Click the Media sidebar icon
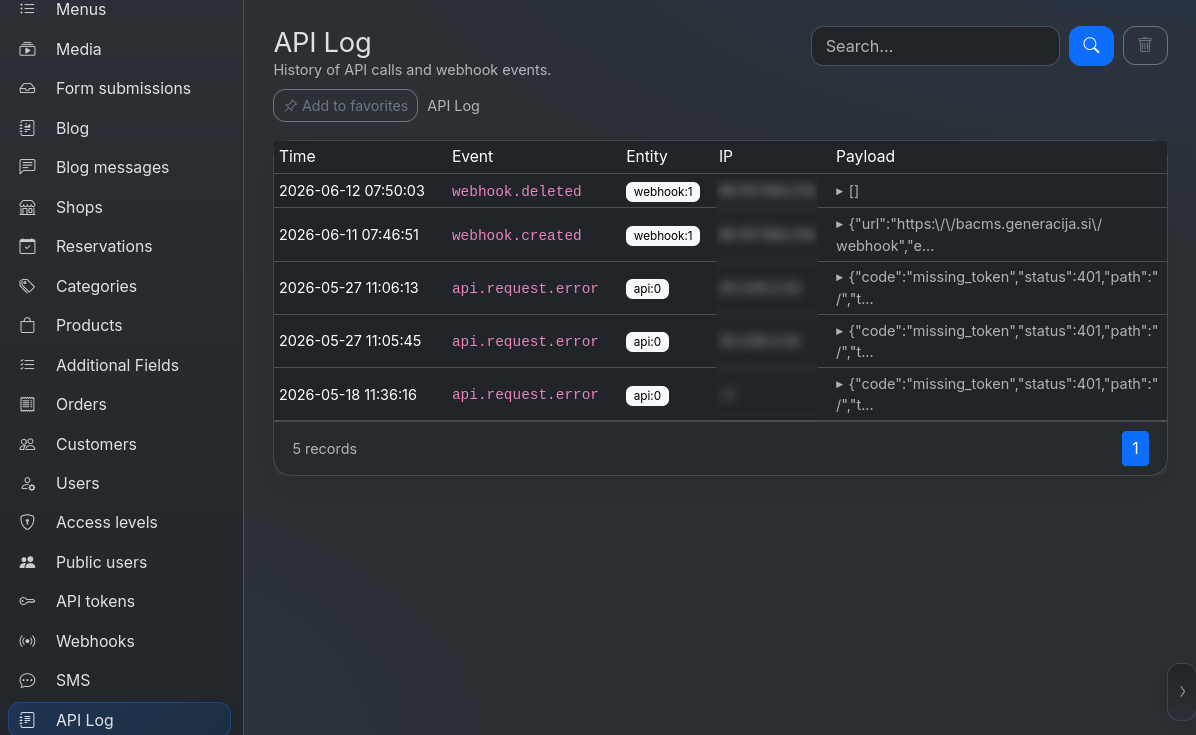The height and width of the screenshot is (735, 1196). [x=27, y=49]
